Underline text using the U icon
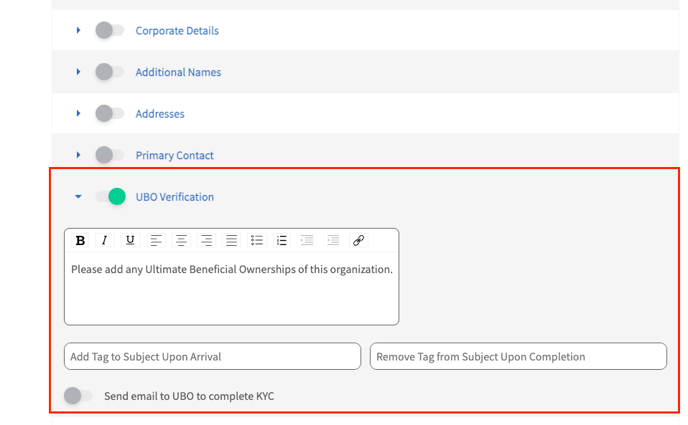 (x=130, y=240)
